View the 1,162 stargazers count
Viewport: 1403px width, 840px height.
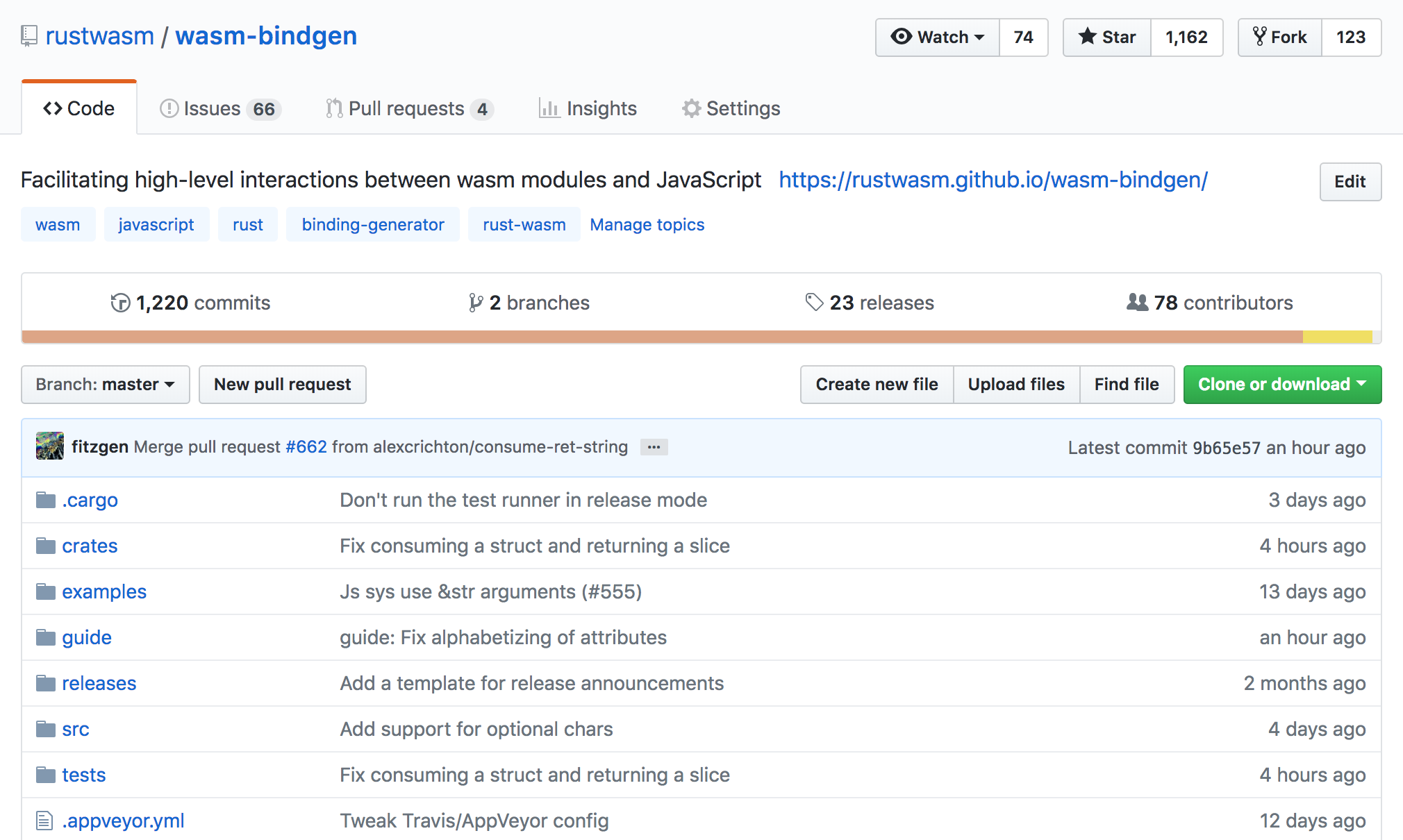(x=1186, y=37)
